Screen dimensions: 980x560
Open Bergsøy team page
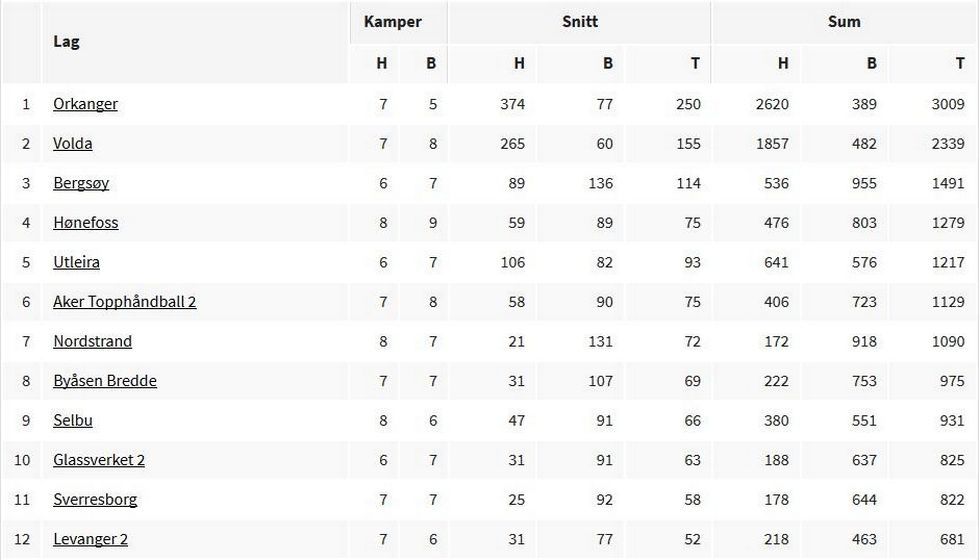tap(81, 183)
